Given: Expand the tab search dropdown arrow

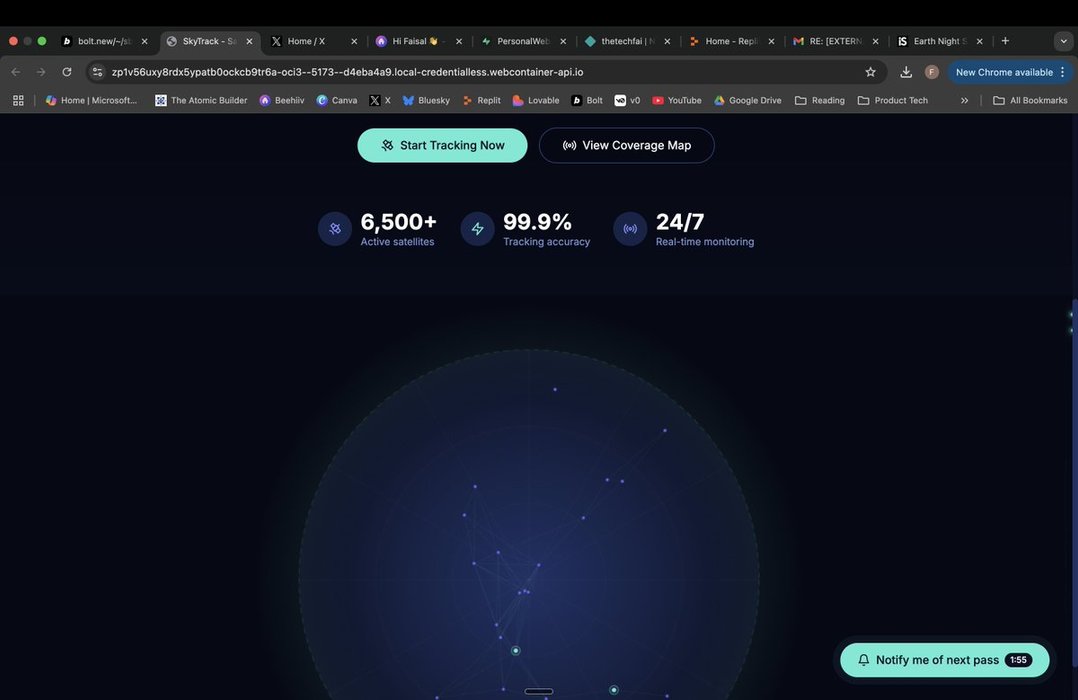Looking at the screenshot, I should [x=1064, y=41].
